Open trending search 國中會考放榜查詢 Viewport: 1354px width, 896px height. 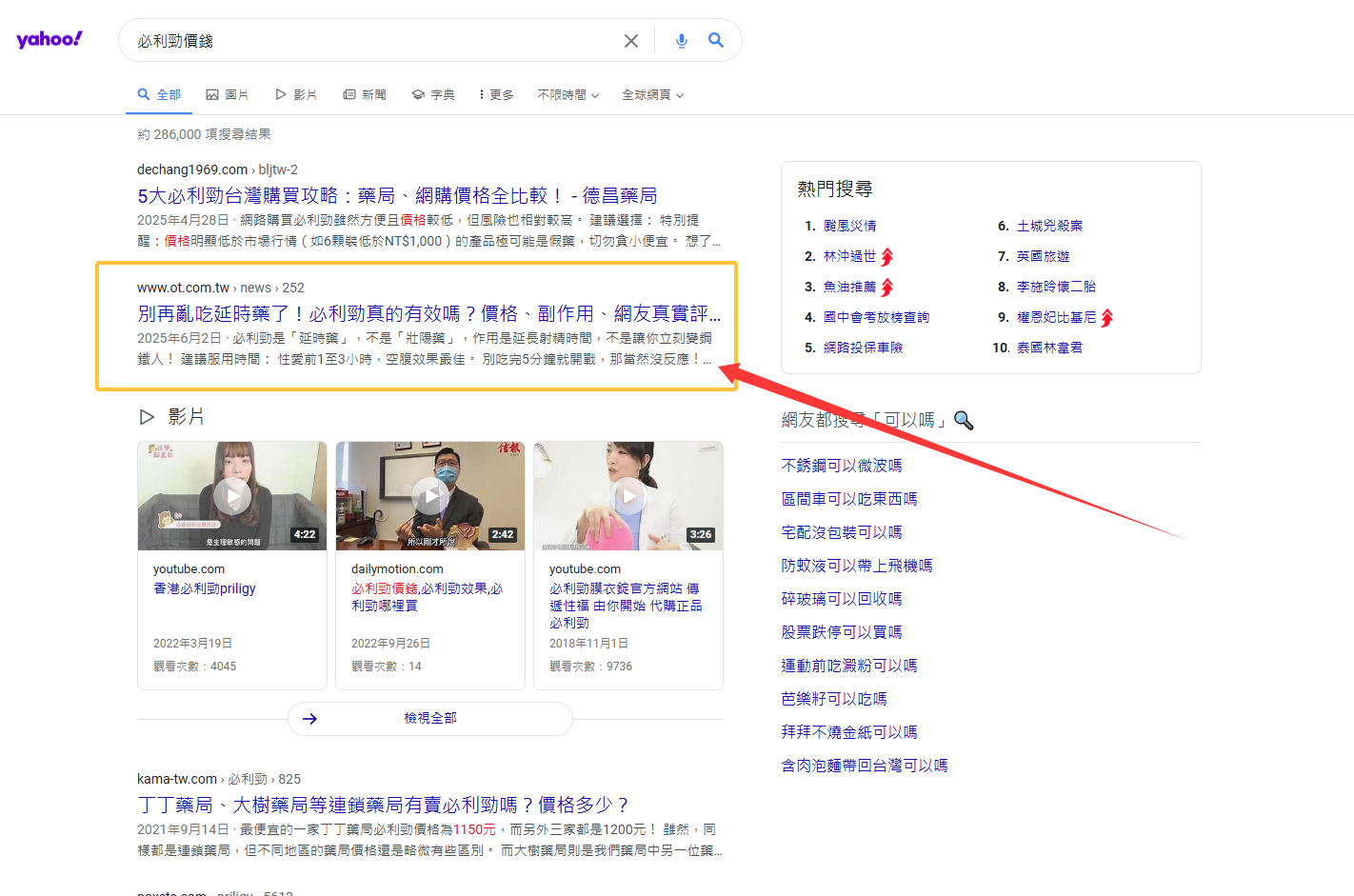point(876,317)
